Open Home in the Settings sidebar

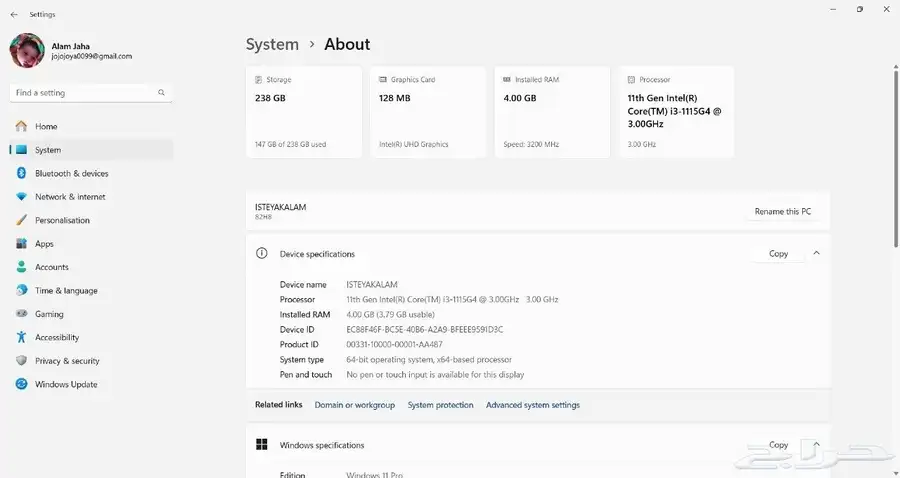(91, 126)
